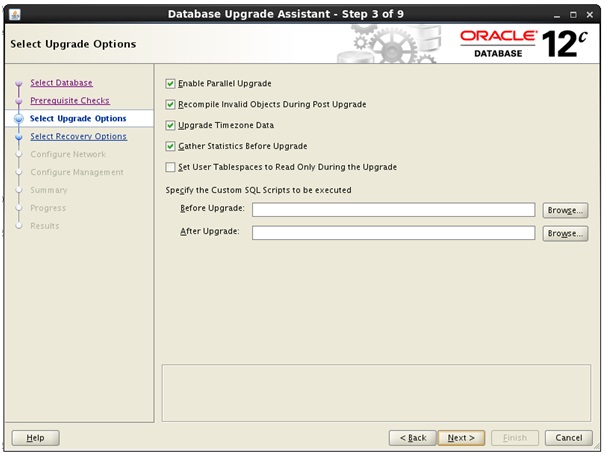This screenshot has height=456, width=606.
Task: Click the window menu icon in title bar
Action: pos(12,14)
